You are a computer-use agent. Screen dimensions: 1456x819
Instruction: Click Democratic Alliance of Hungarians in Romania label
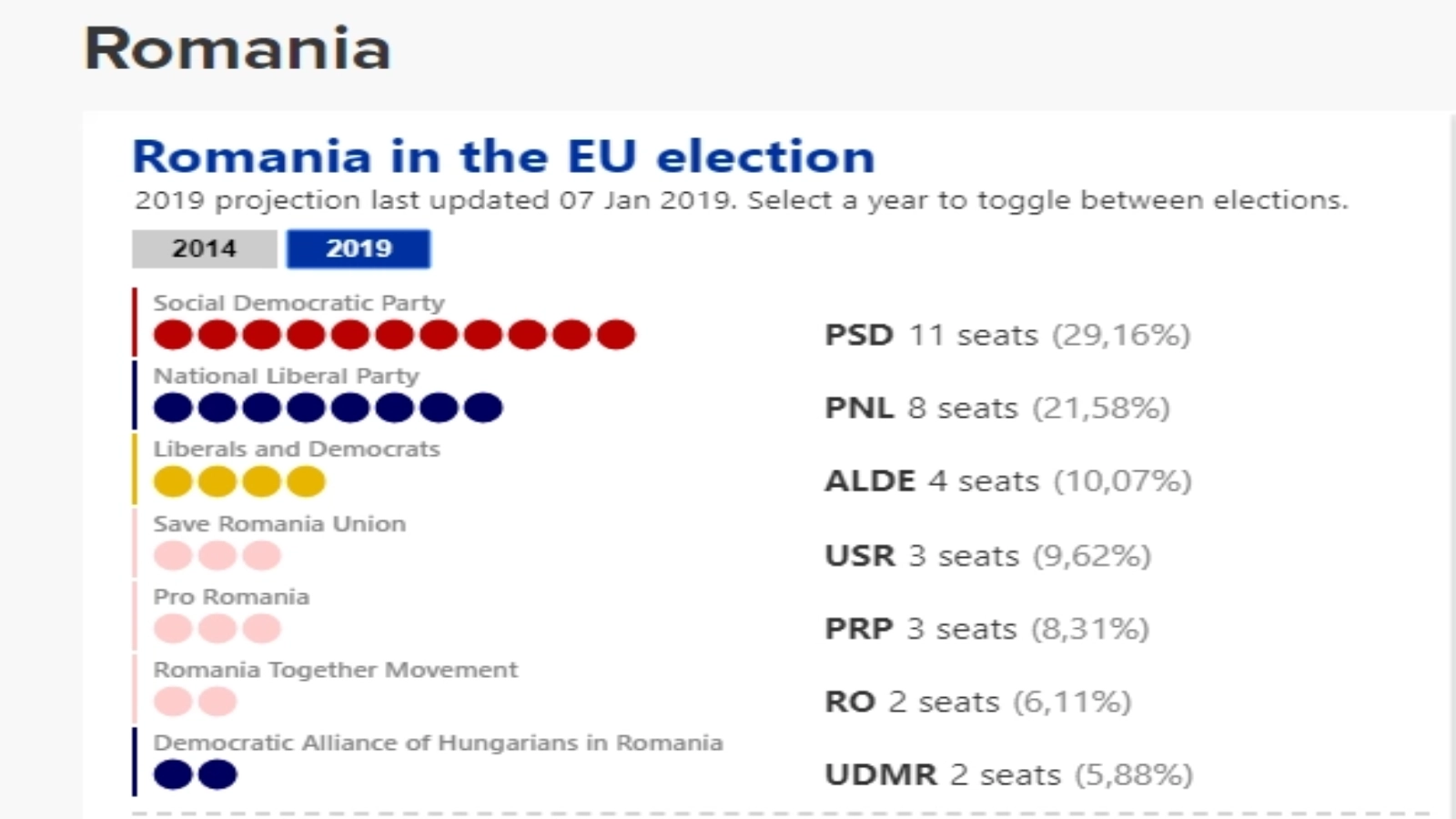click(x=438, y=743)
